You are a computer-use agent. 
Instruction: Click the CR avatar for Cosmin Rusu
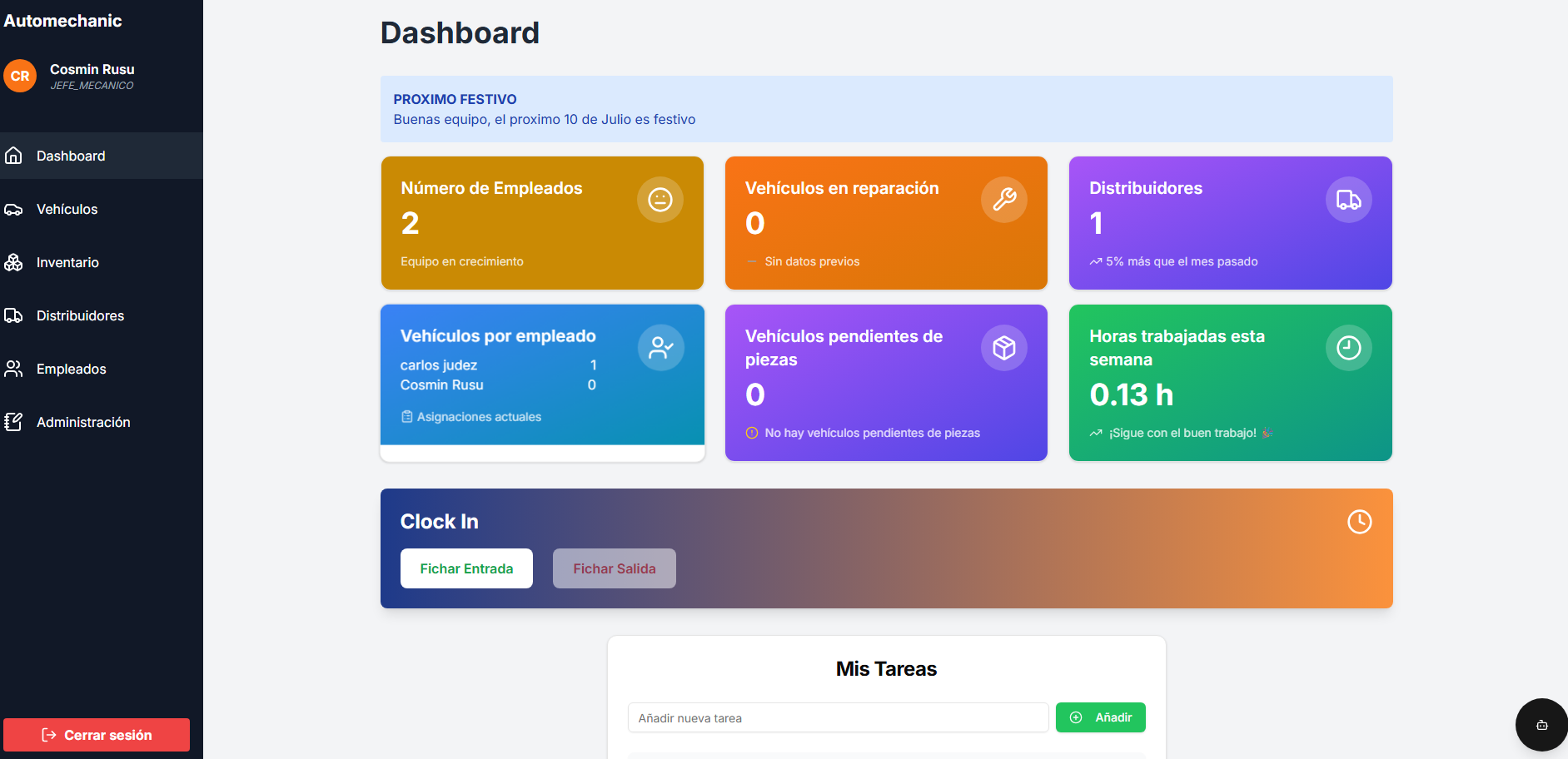pyautogui.click(x=20, y=76)
